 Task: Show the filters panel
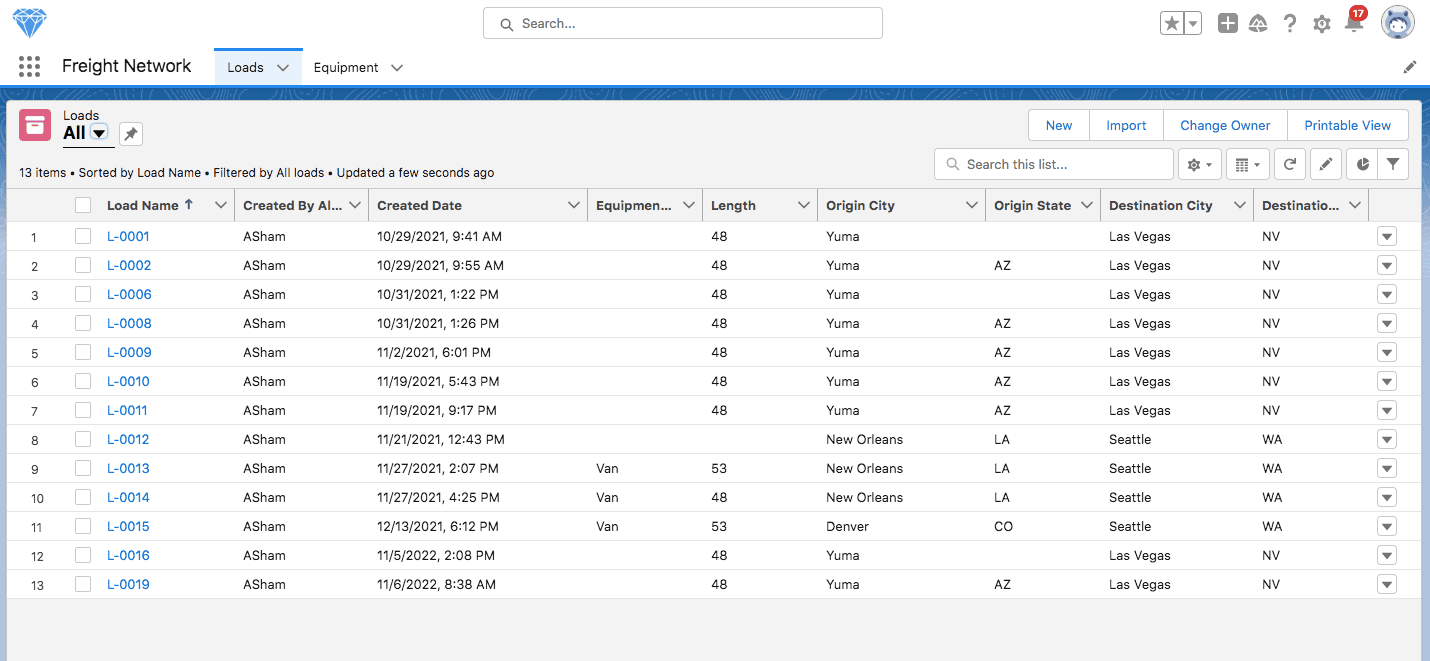[1393, 164]
